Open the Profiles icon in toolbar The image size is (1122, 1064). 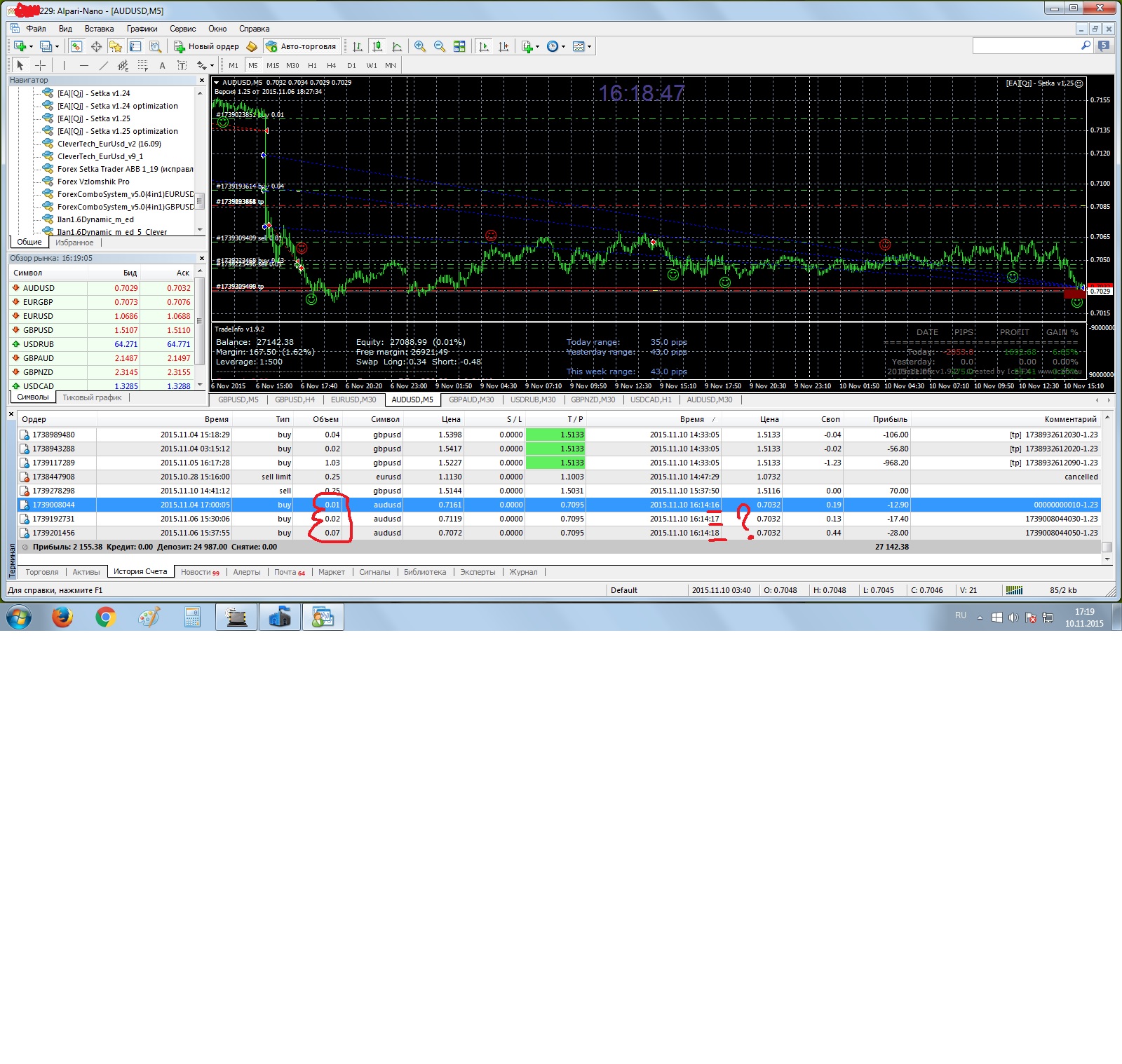point(46,46)
